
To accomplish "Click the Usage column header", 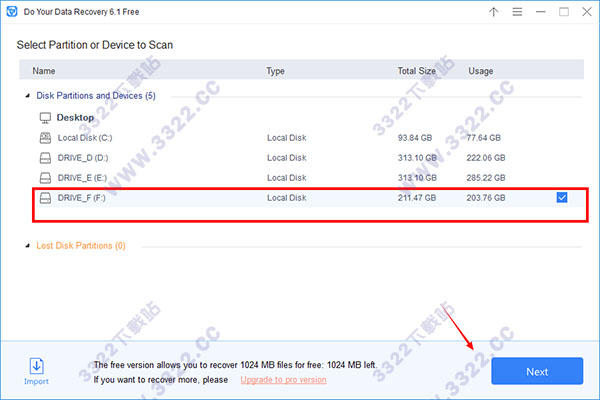I will point(481,71).
